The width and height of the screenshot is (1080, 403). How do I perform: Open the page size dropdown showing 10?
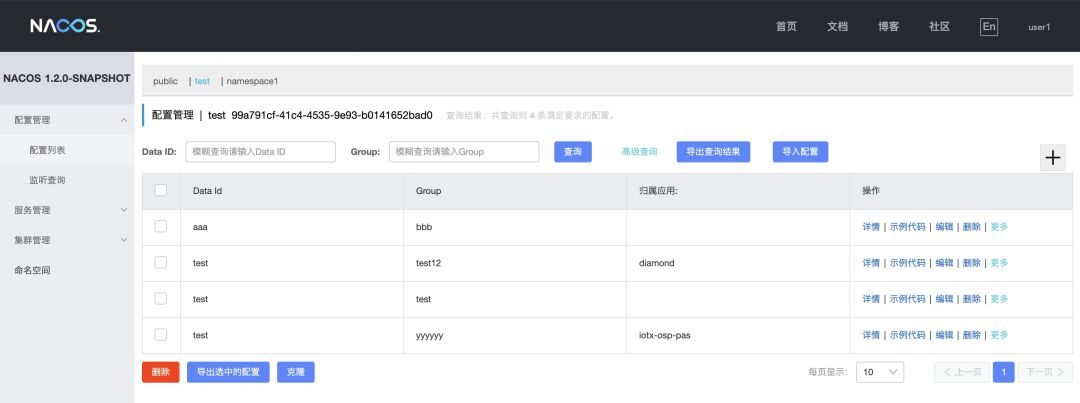pyautogui.click(x=880, y=372)
